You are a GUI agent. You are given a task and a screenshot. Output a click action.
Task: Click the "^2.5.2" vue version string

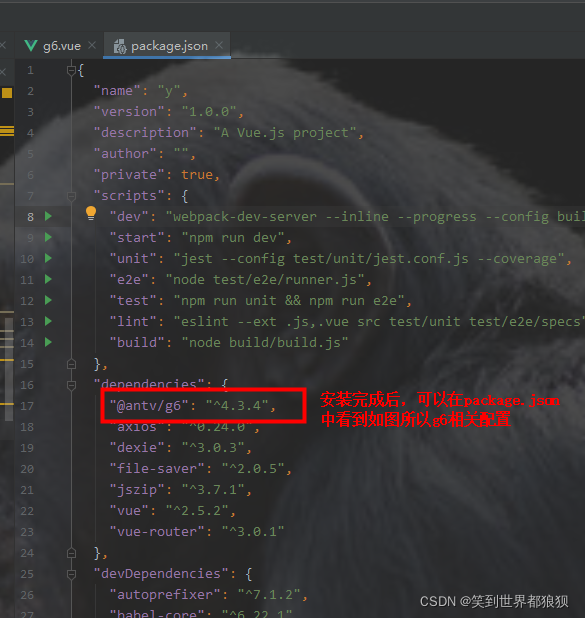(x=197, y=511)
